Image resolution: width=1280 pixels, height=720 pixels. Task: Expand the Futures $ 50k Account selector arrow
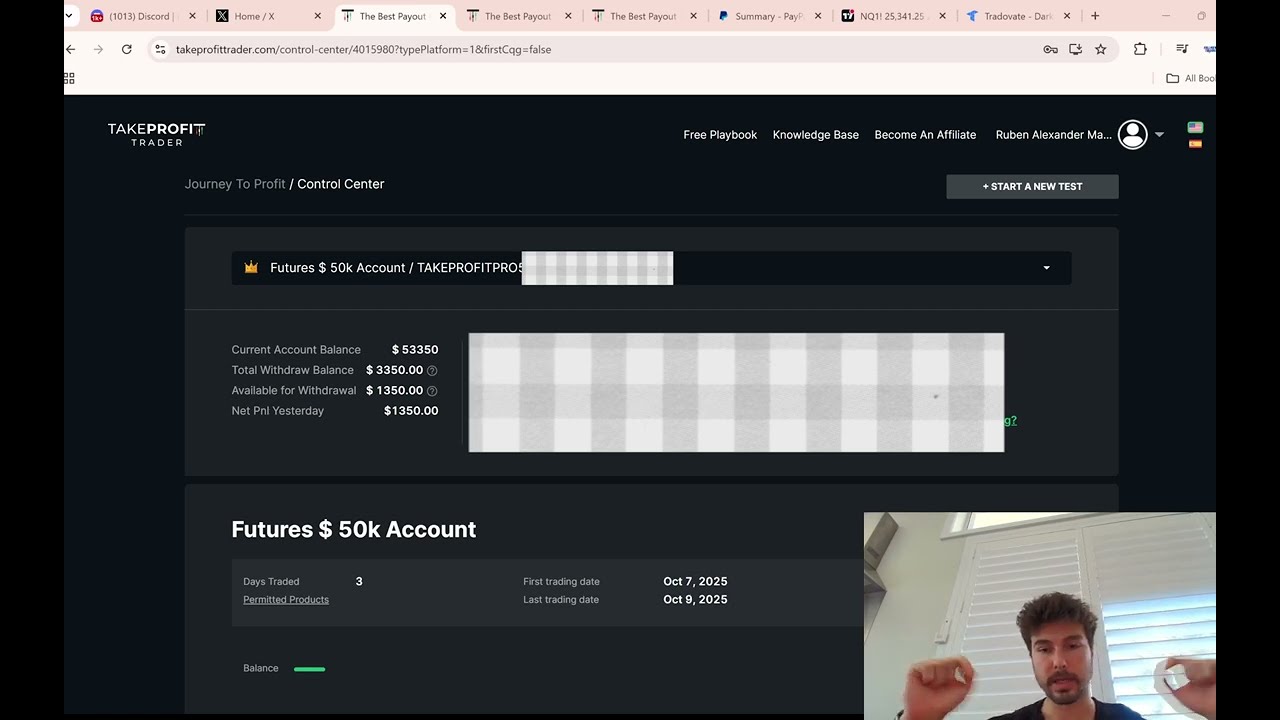(1047, 268)
